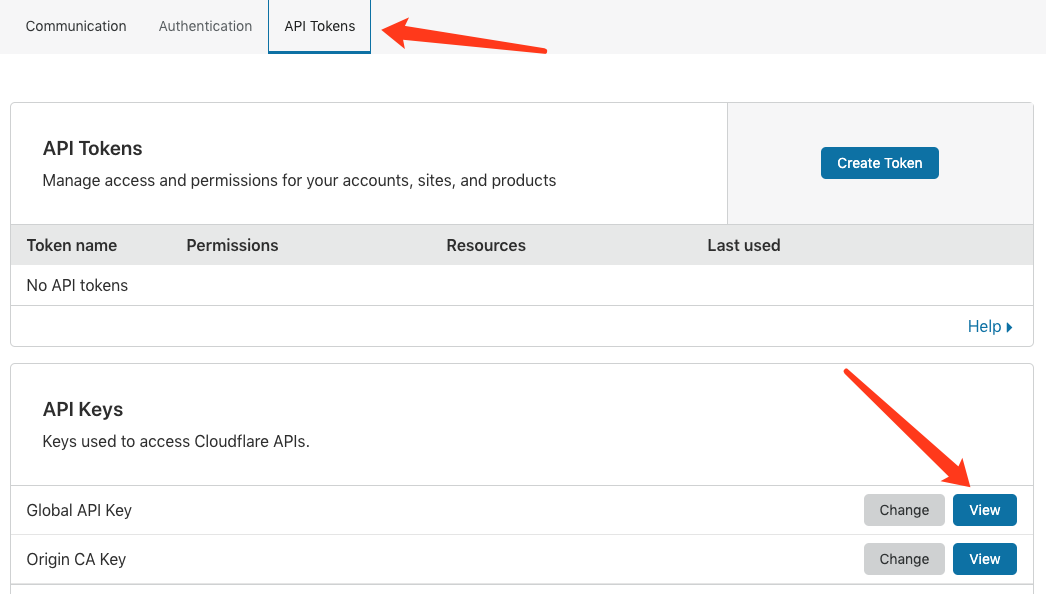This screenshot has height=594, width=1046.
Task: Click the Help arrow icon
Action: [1009, 327]
